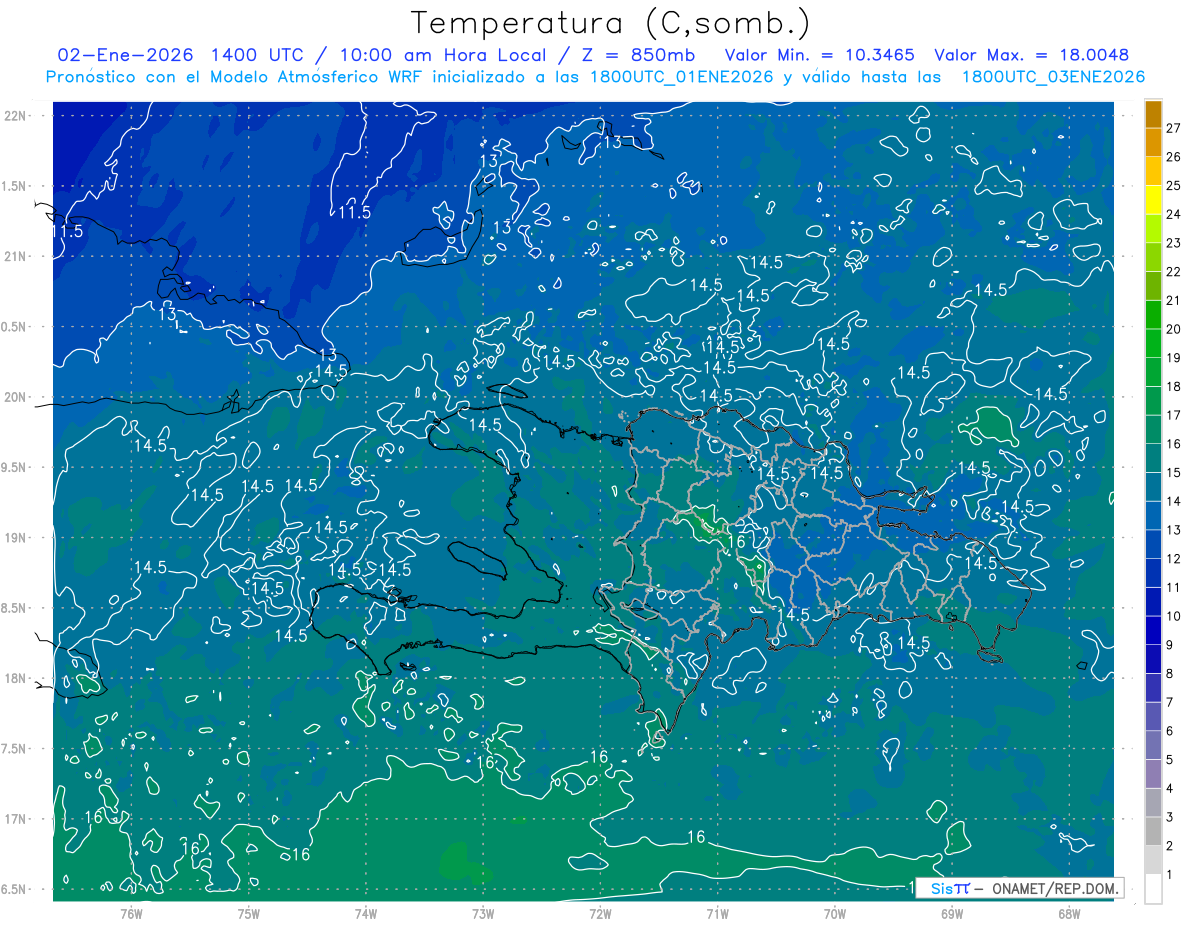Click the '21N' latitude axis label
Screen dimensions: 1200x927
(15, 256)
